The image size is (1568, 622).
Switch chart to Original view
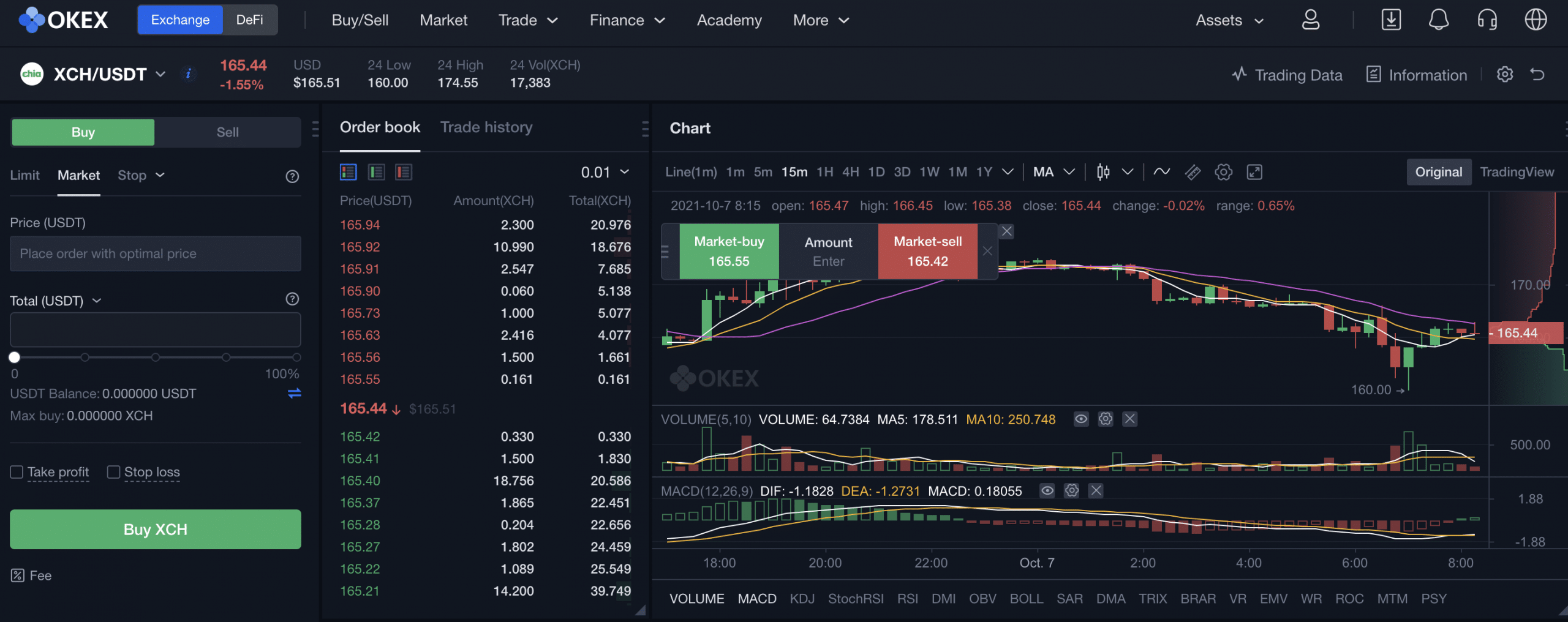(x=1438, y=172)
